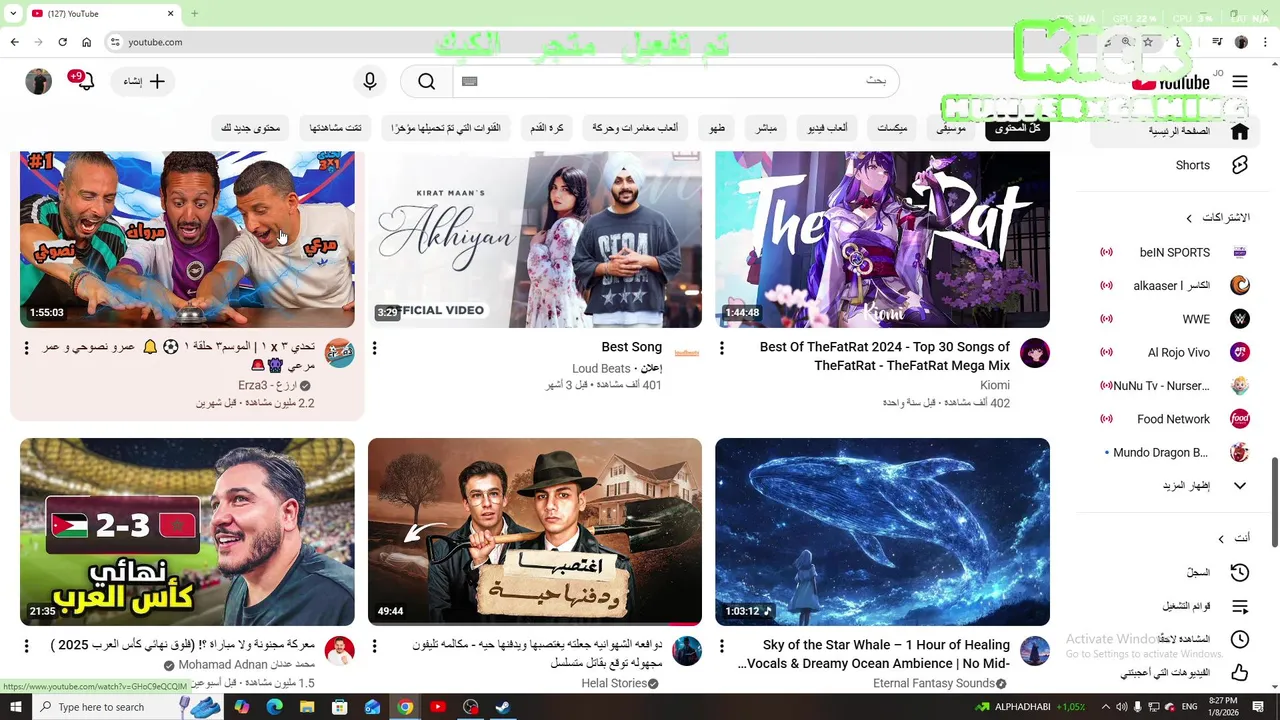The height and width of the screenshot is (720, 1280).
Task: Select the 'موسيقى' music chip
Action: coord(951,128)
